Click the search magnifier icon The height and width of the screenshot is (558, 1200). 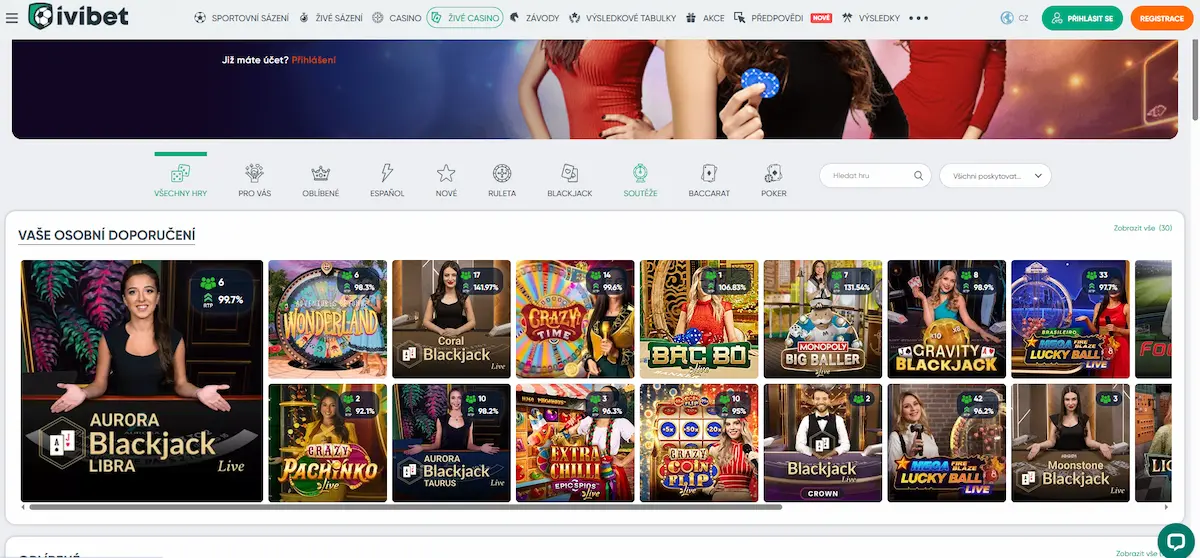tap(919, 175)
